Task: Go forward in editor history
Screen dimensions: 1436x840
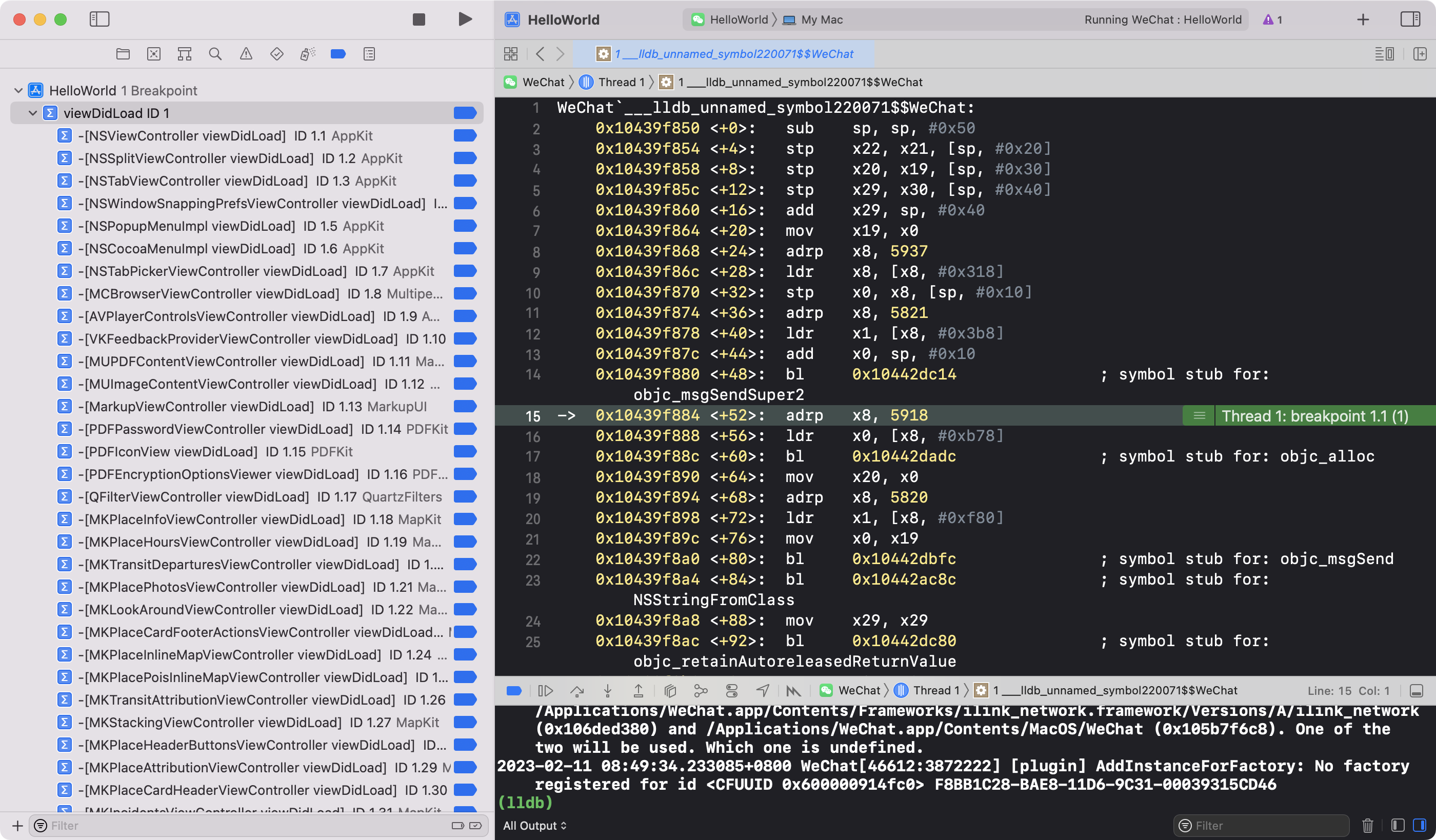Action: [561, 54]
